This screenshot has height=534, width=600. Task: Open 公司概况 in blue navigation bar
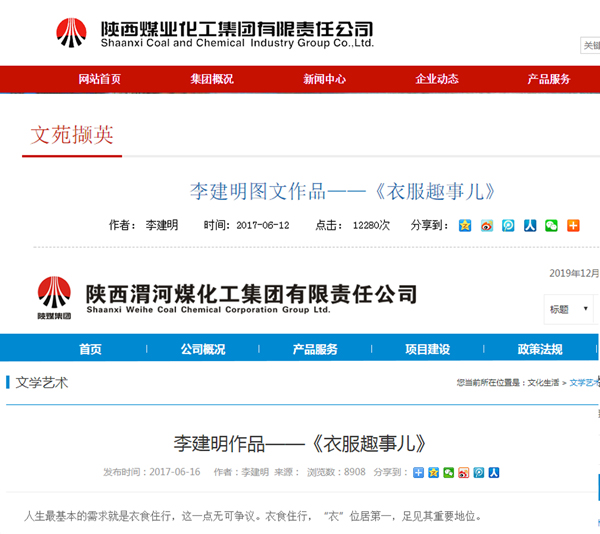[203, 349]
